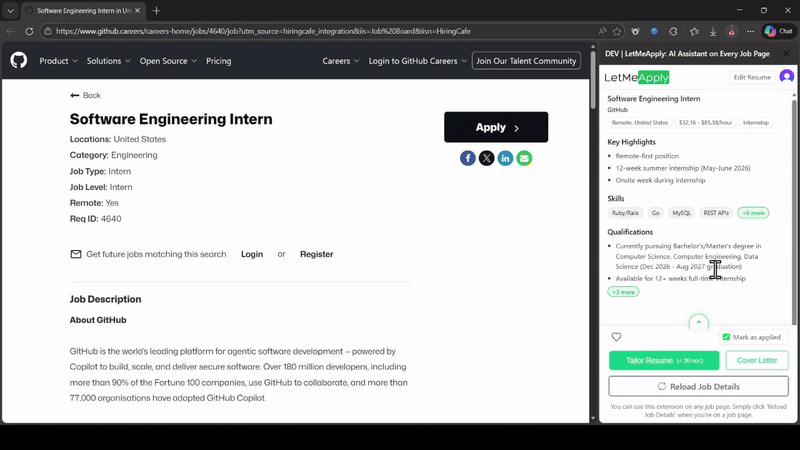Click the Internship tag
This screenshot has height=450, width=800.
point(756,122)
